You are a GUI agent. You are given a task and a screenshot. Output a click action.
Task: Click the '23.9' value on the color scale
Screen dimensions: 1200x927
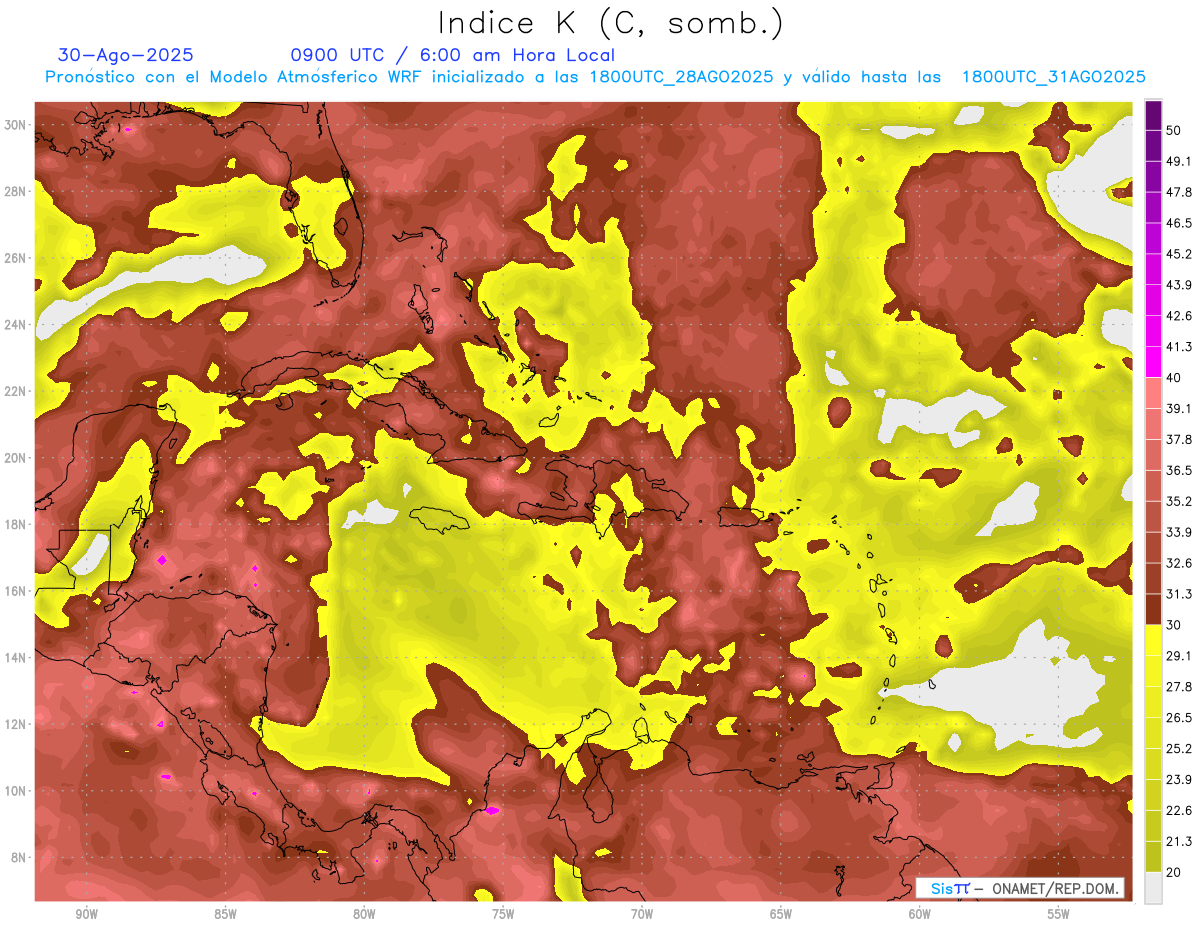1179,779
